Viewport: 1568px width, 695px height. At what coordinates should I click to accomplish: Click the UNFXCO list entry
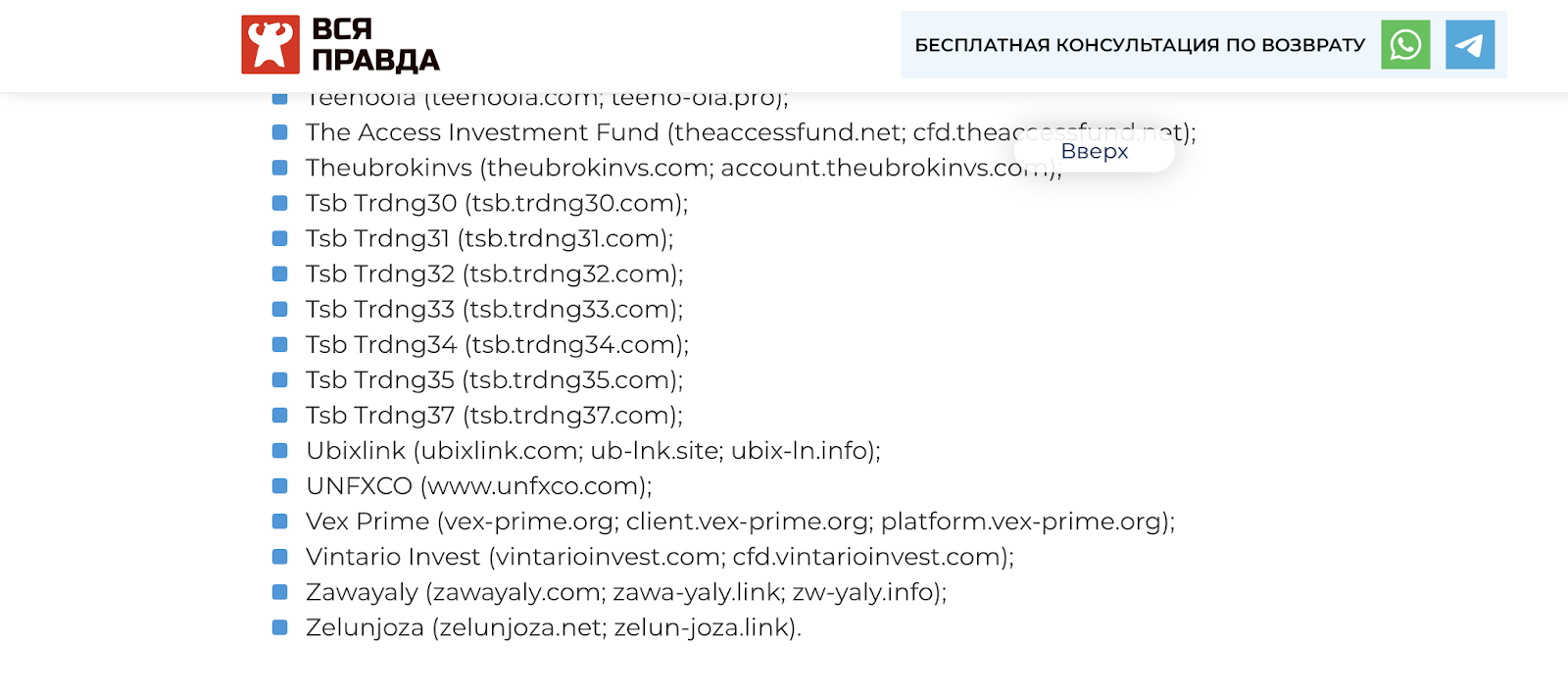[478, 485]
